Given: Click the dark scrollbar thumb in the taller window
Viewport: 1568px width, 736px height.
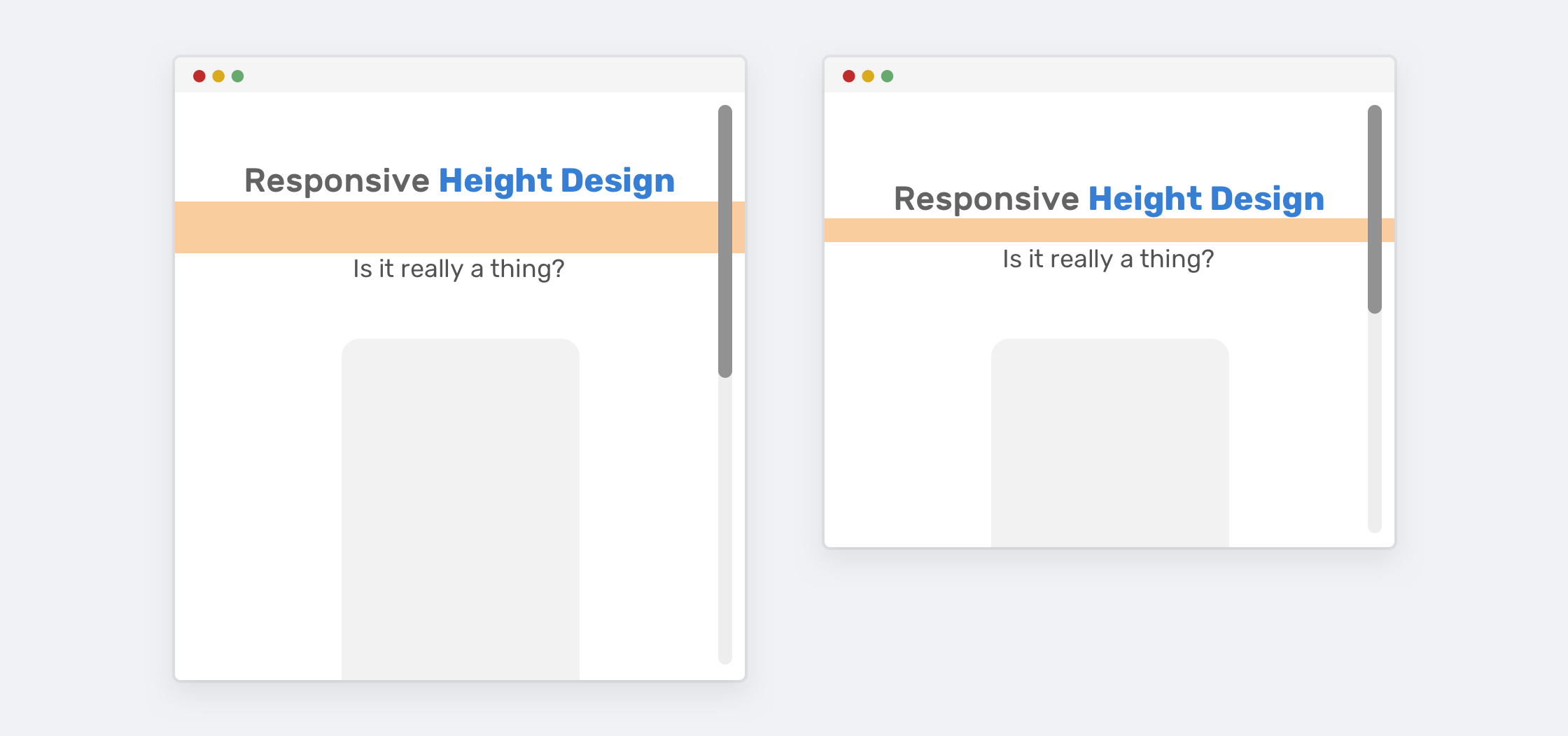Looking at the screenshot, I should point(725,241).
